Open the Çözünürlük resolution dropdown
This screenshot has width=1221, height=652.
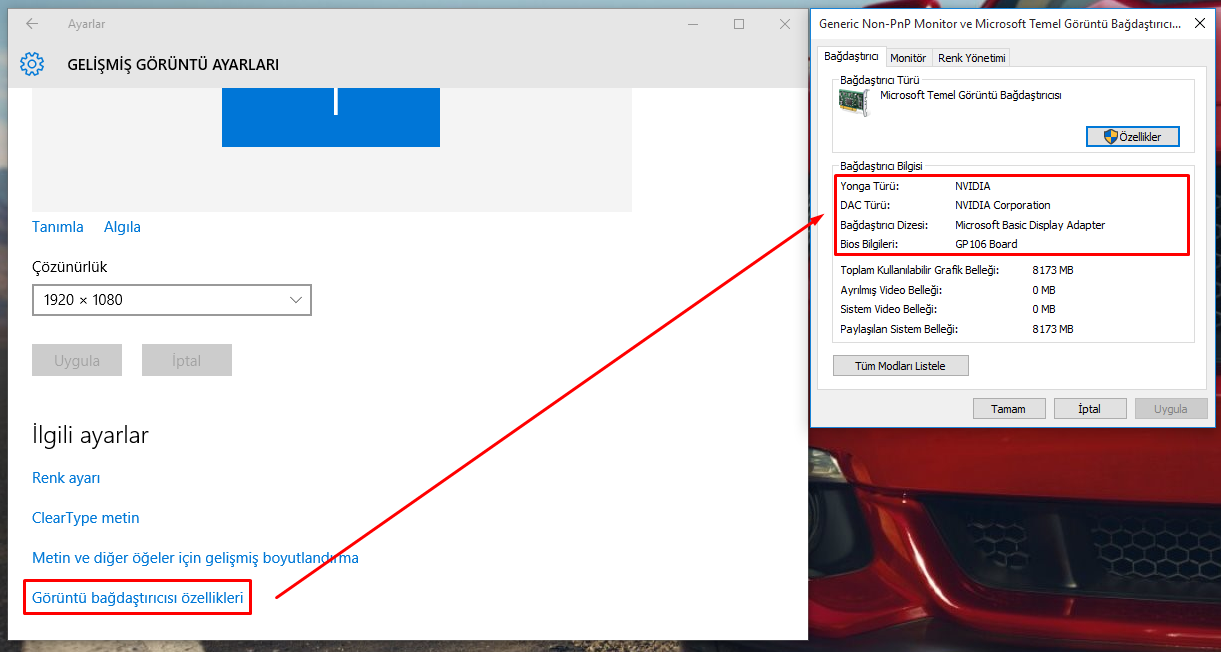(171, 300)
